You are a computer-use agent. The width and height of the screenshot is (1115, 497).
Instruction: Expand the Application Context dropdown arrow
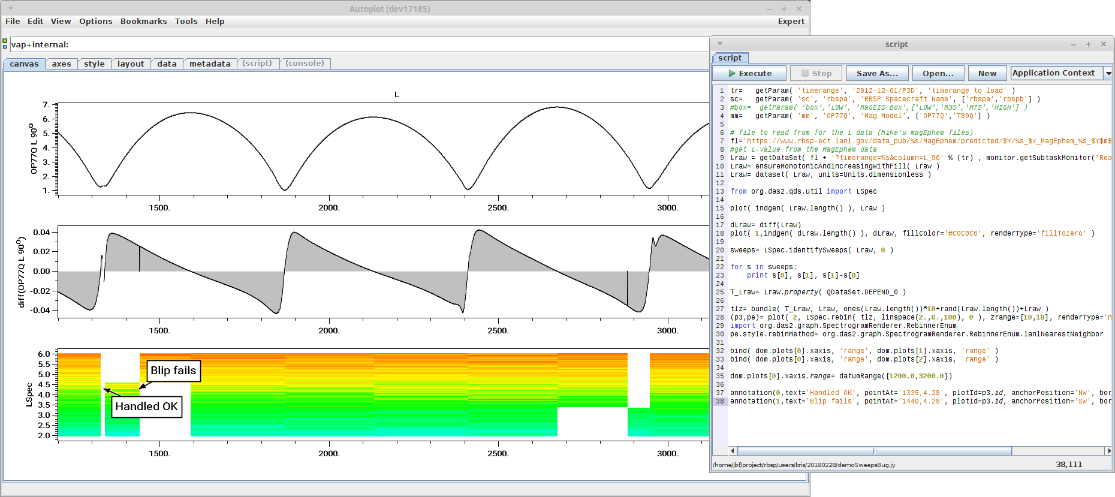[1108, 73]
